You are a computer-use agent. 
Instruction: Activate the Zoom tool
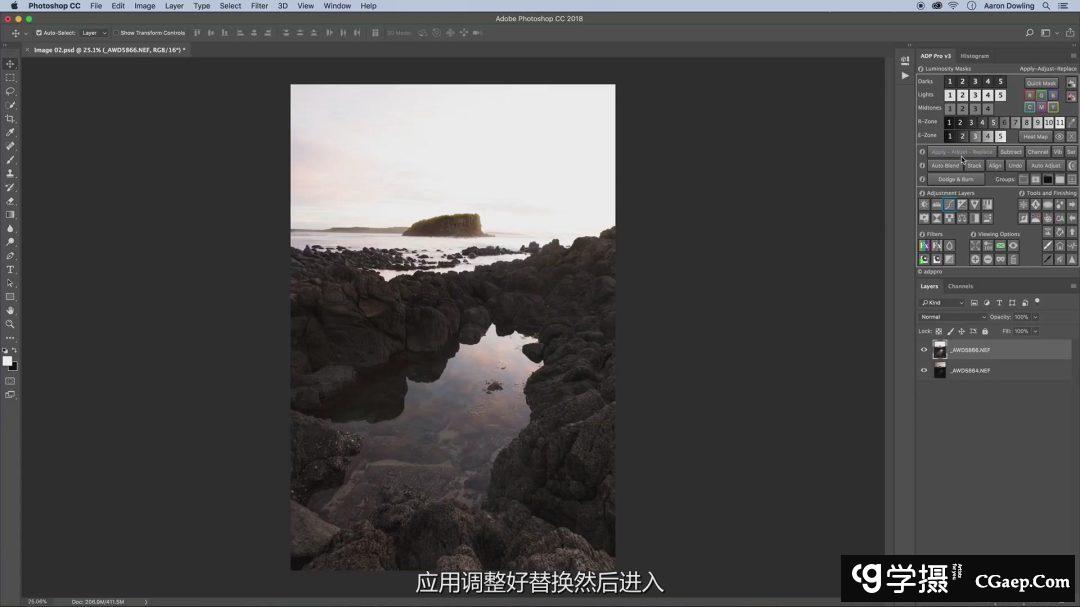click(11, 324)
